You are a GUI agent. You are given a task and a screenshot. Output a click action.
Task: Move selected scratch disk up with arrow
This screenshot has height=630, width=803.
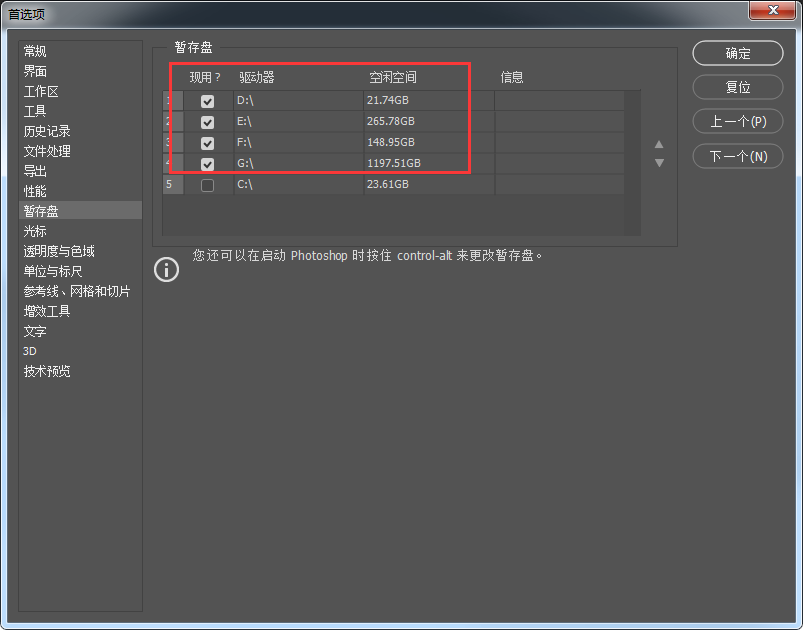click(x=659, y=144)
